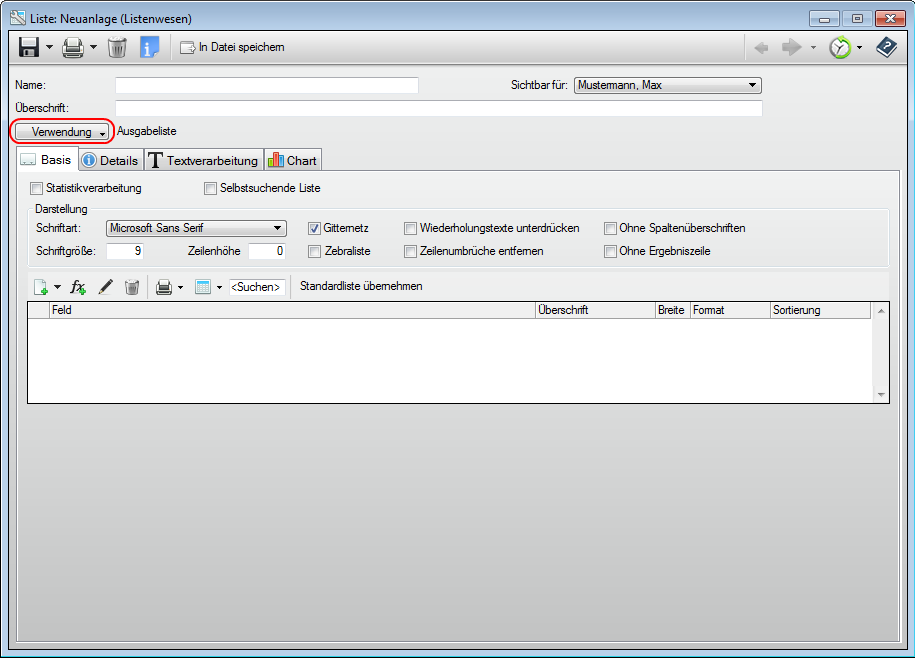The width and height of the screenshot is (915, 658).
Task: Open the blue info note icon
Action: click(x=149, y=47)
